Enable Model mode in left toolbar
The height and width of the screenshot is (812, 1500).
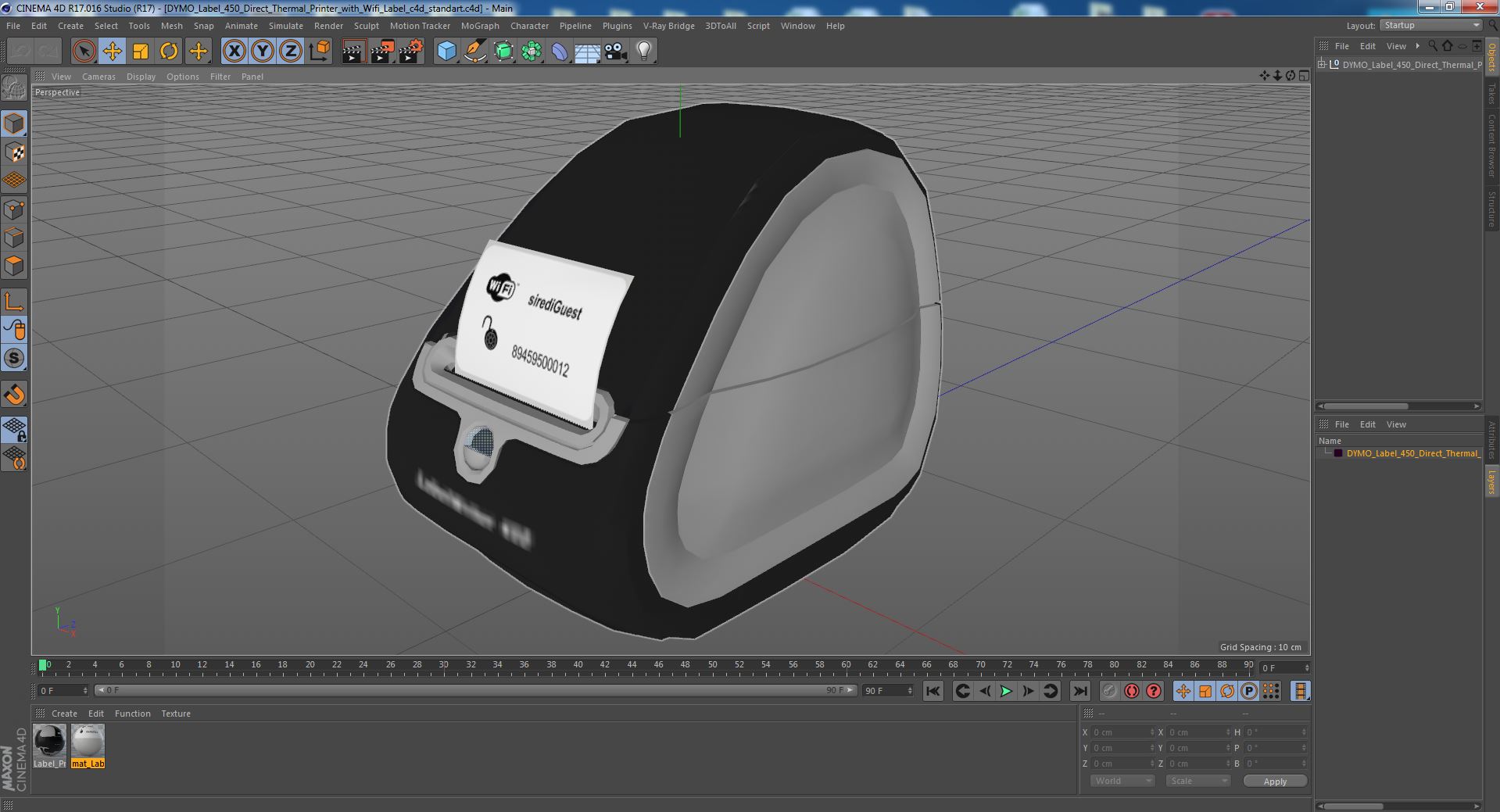tap(14, 123)
